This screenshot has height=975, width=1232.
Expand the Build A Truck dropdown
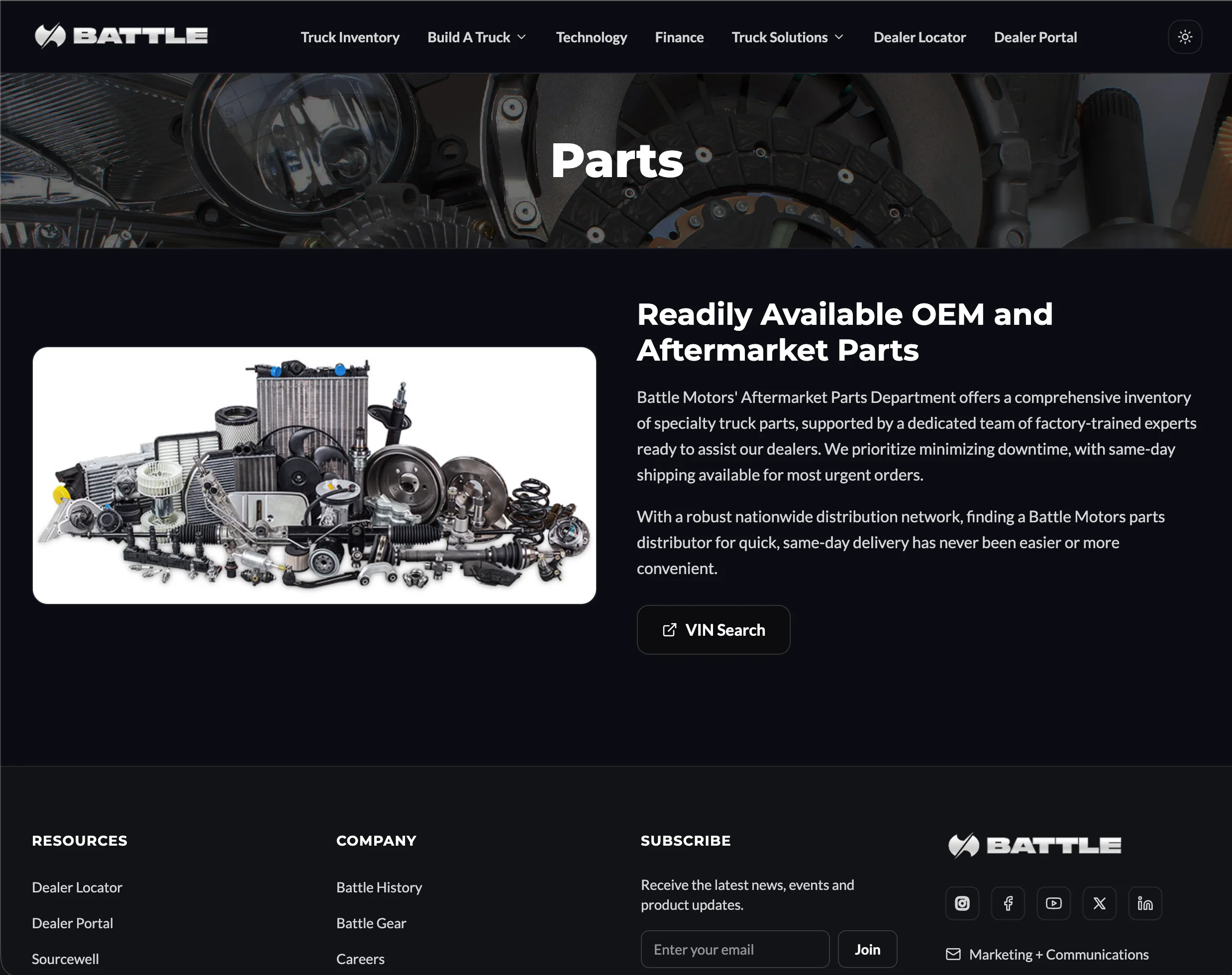(x=477, y=37)
